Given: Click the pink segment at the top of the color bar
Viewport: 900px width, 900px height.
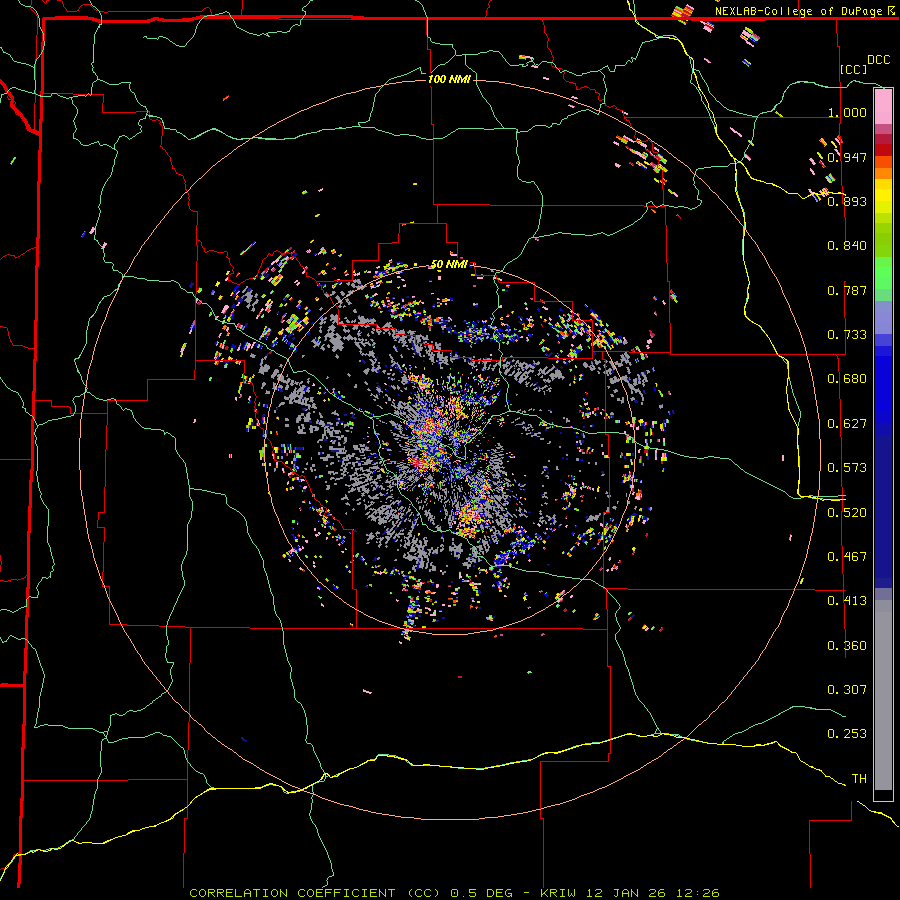Looking at the screenshot, I should pos(883,106).
